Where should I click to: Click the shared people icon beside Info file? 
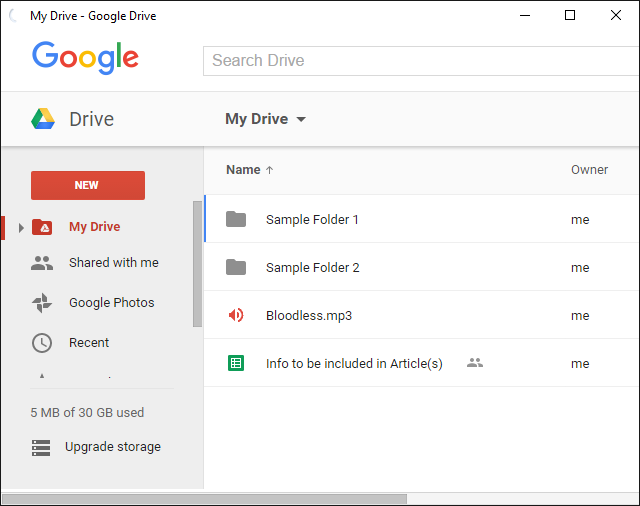(x=475, y=362)
